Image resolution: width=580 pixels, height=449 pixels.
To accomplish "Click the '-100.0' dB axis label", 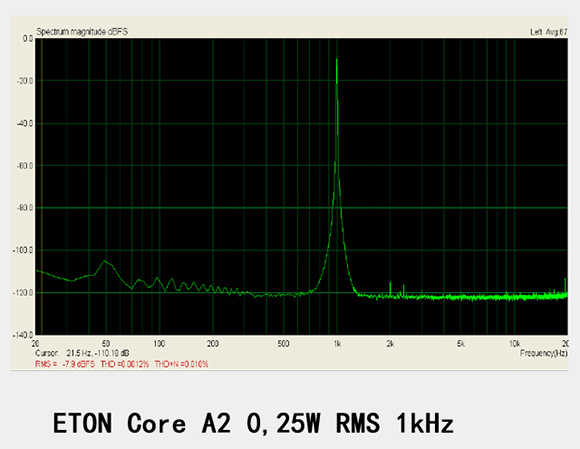I will point(23,251).
